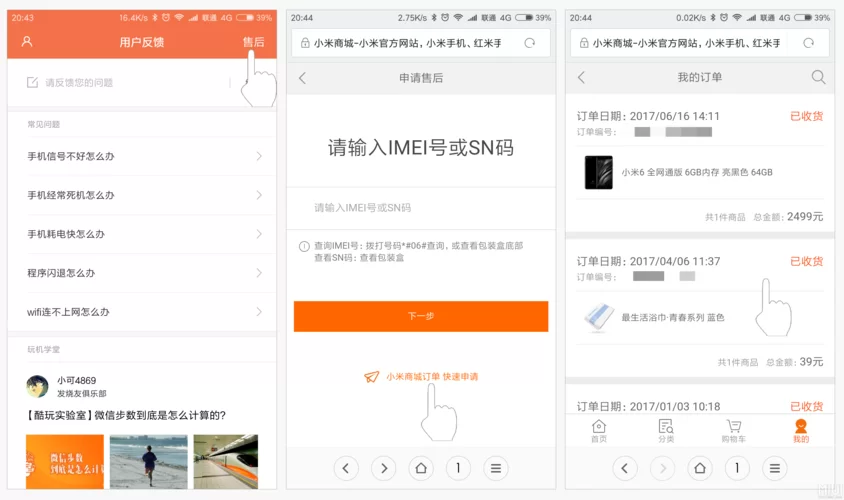Open the orange 微信步数 thumbnail
Image resolution: width=844 pixels, height=500 pixels.
[x=65, y=462]
